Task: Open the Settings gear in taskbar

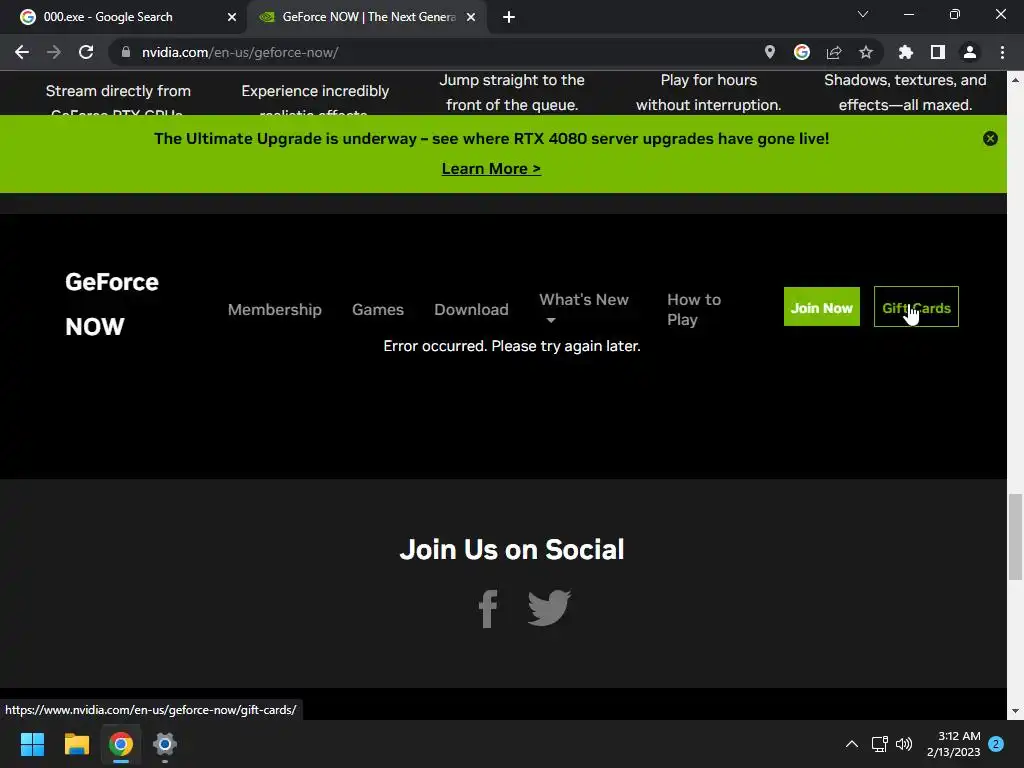Action: (x=165, y=744)
